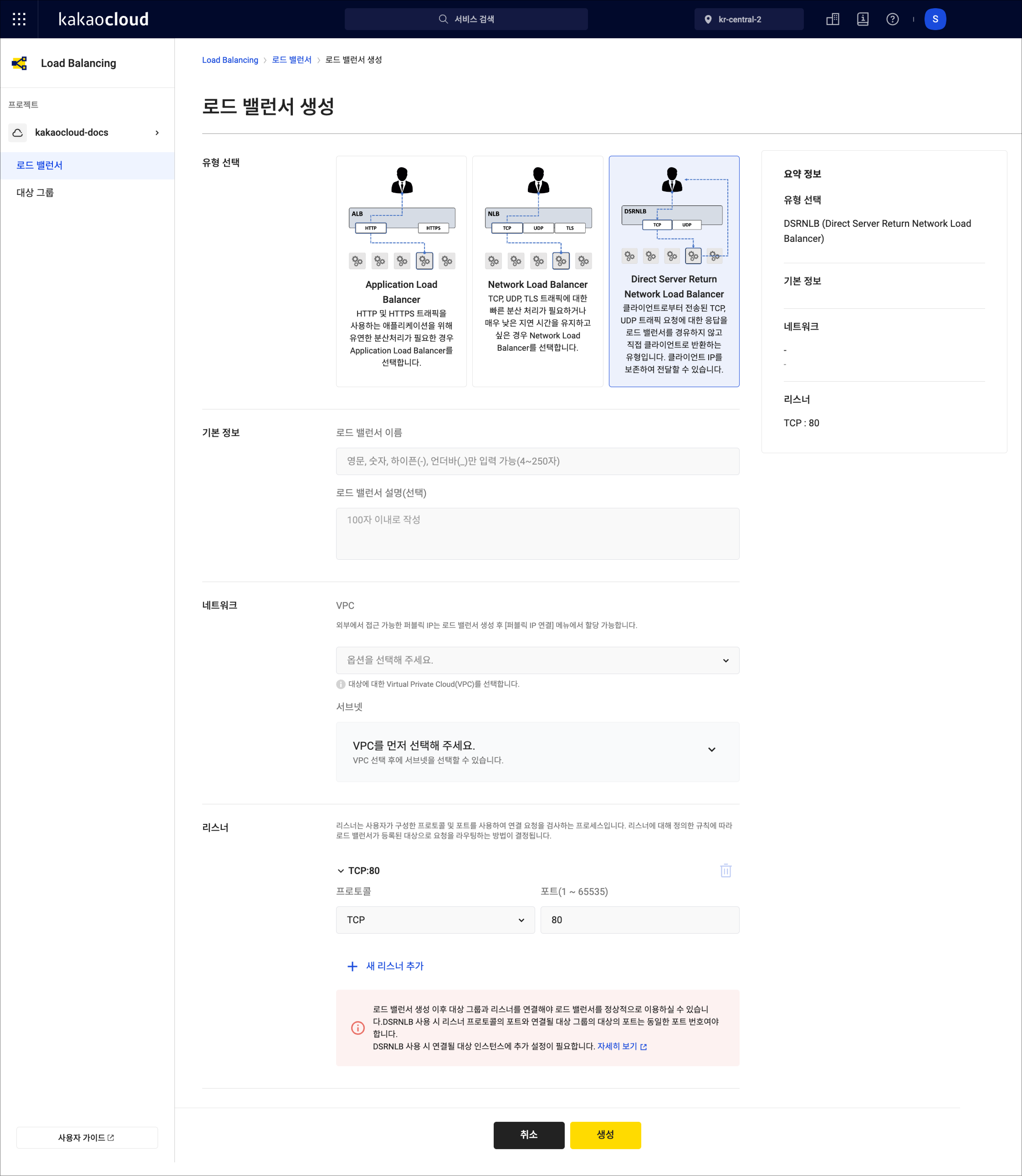Open the kr-central-2 region selector

point(748,19)
